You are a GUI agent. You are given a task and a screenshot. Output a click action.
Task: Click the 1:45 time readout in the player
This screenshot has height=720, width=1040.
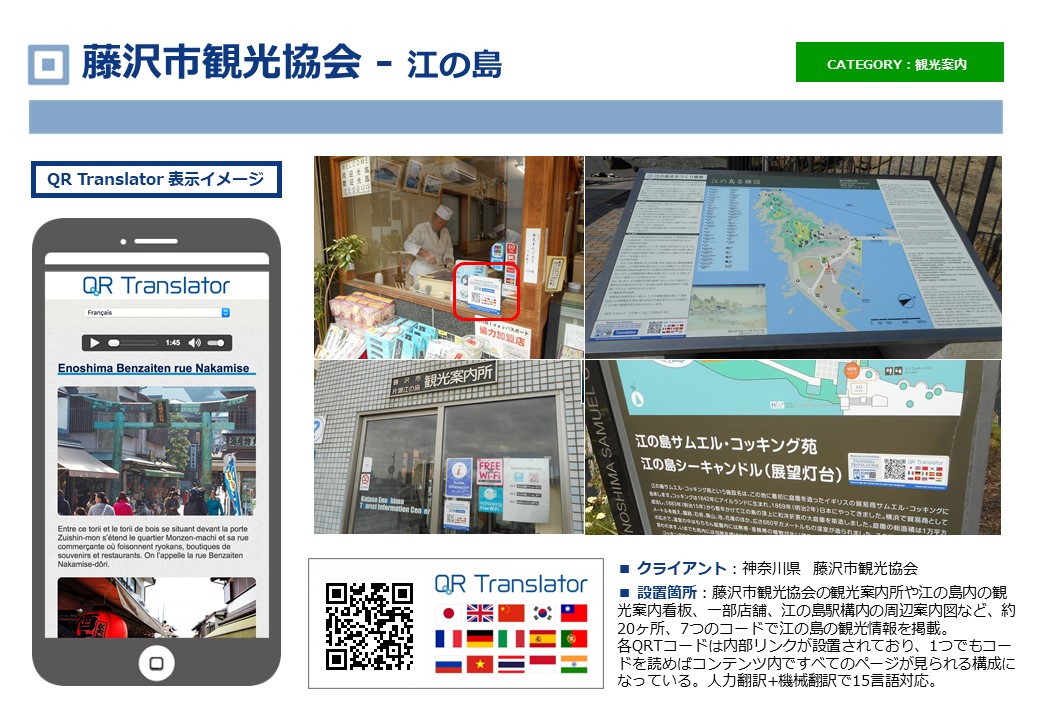click(x=173, y=343)
